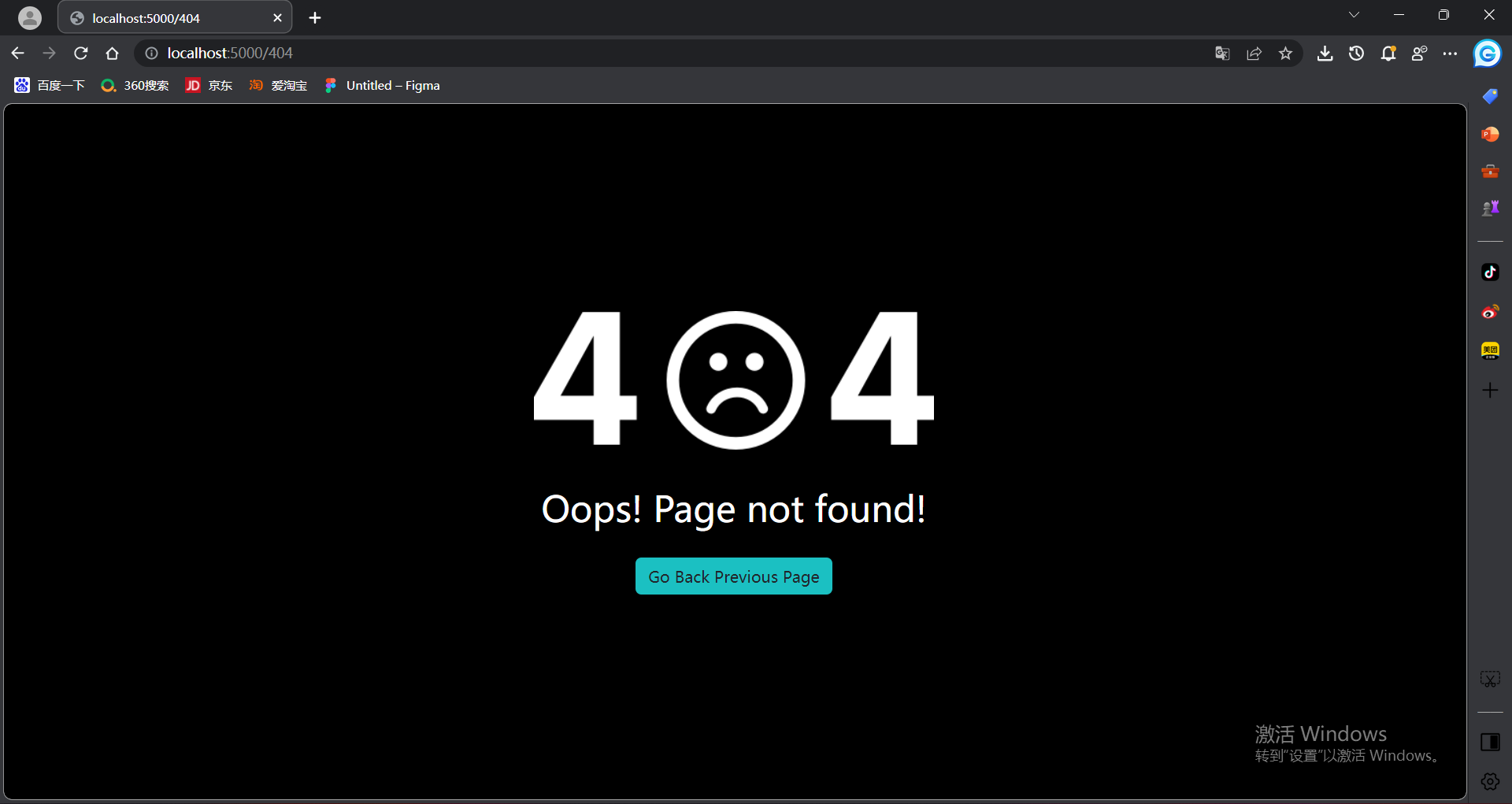Open the chess pieces sidebar icon
This screenshot has height=804, width=1512.
1490,208
